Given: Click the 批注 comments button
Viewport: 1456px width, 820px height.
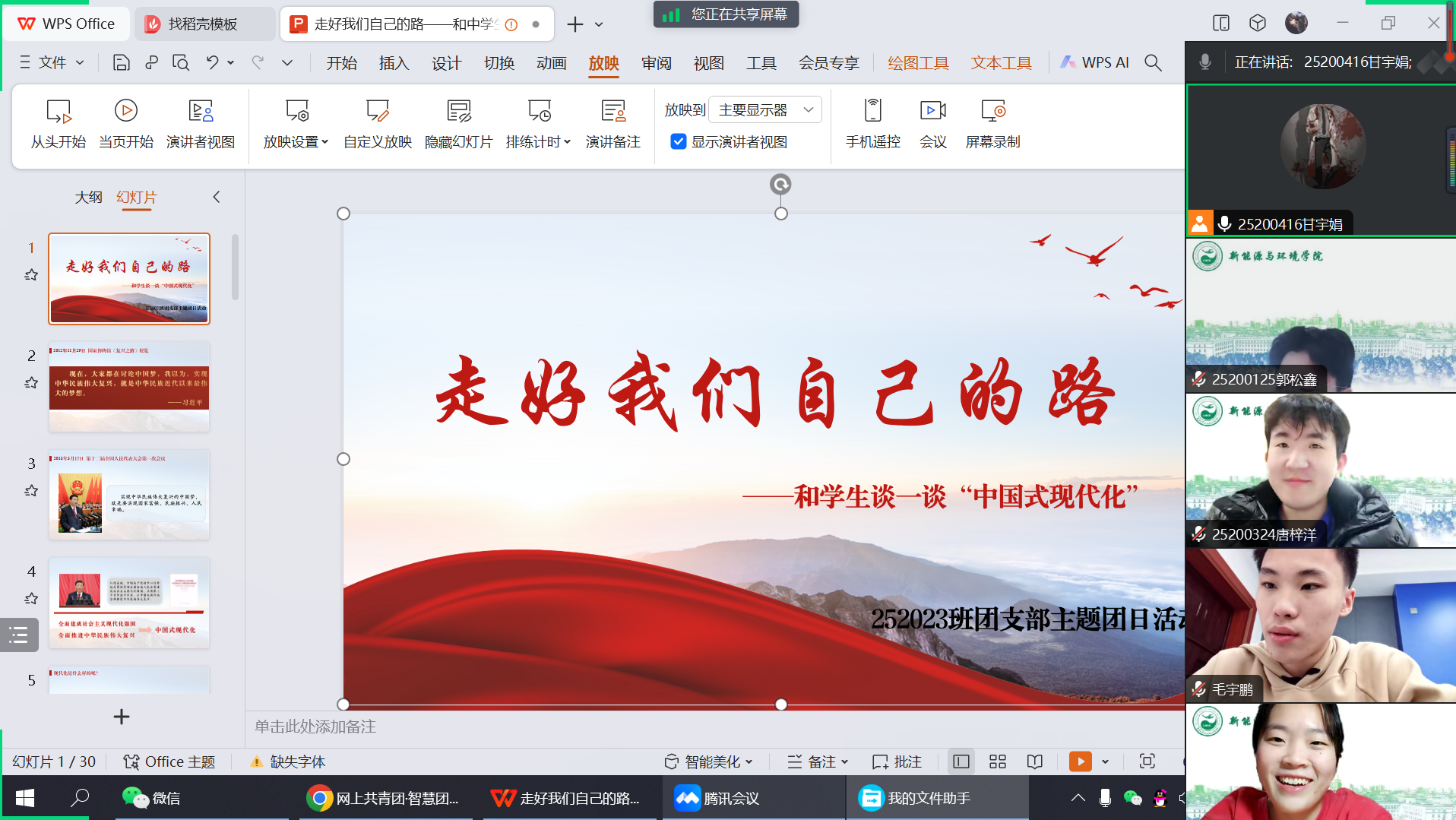Looking at the screenshot, I should tap(897, 761).
